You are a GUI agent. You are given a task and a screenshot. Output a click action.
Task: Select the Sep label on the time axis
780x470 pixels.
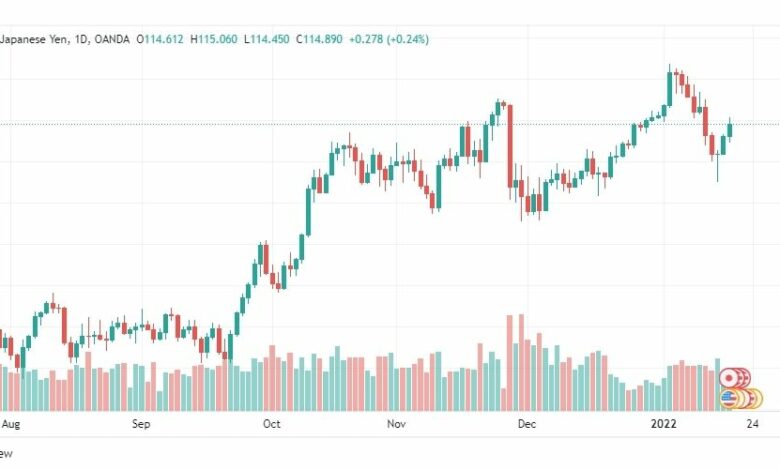tap(141, 424)
